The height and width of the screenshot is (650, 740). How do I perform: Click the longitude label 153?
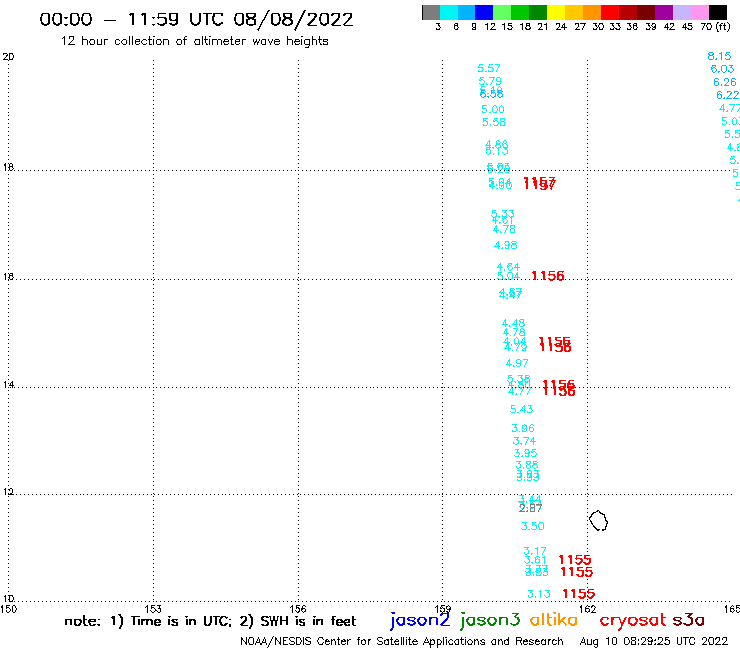(153, 609)
